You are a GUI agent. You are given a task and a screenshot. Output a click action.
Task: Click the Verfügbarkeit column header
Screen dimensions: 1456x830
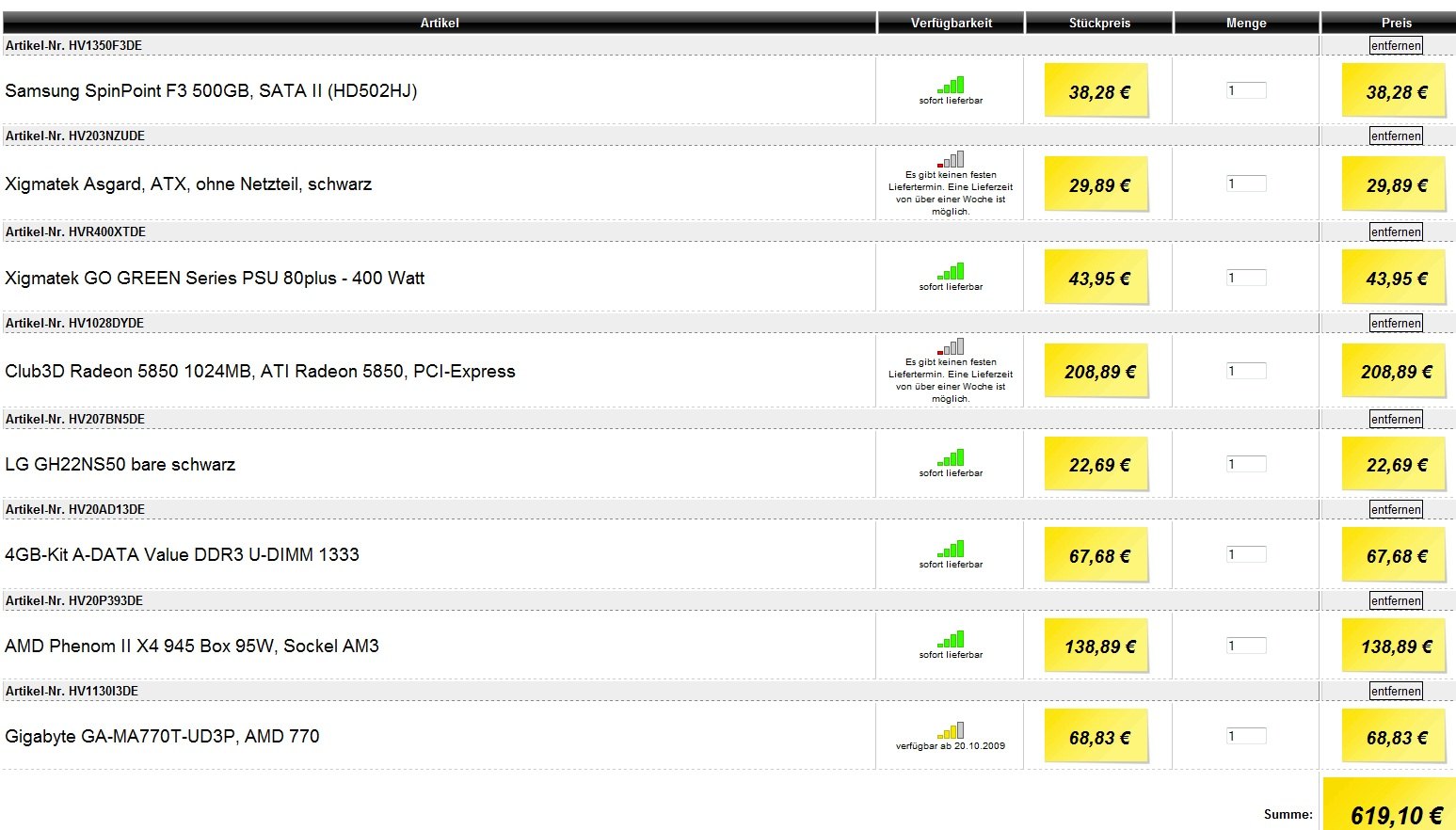[951, 23]
